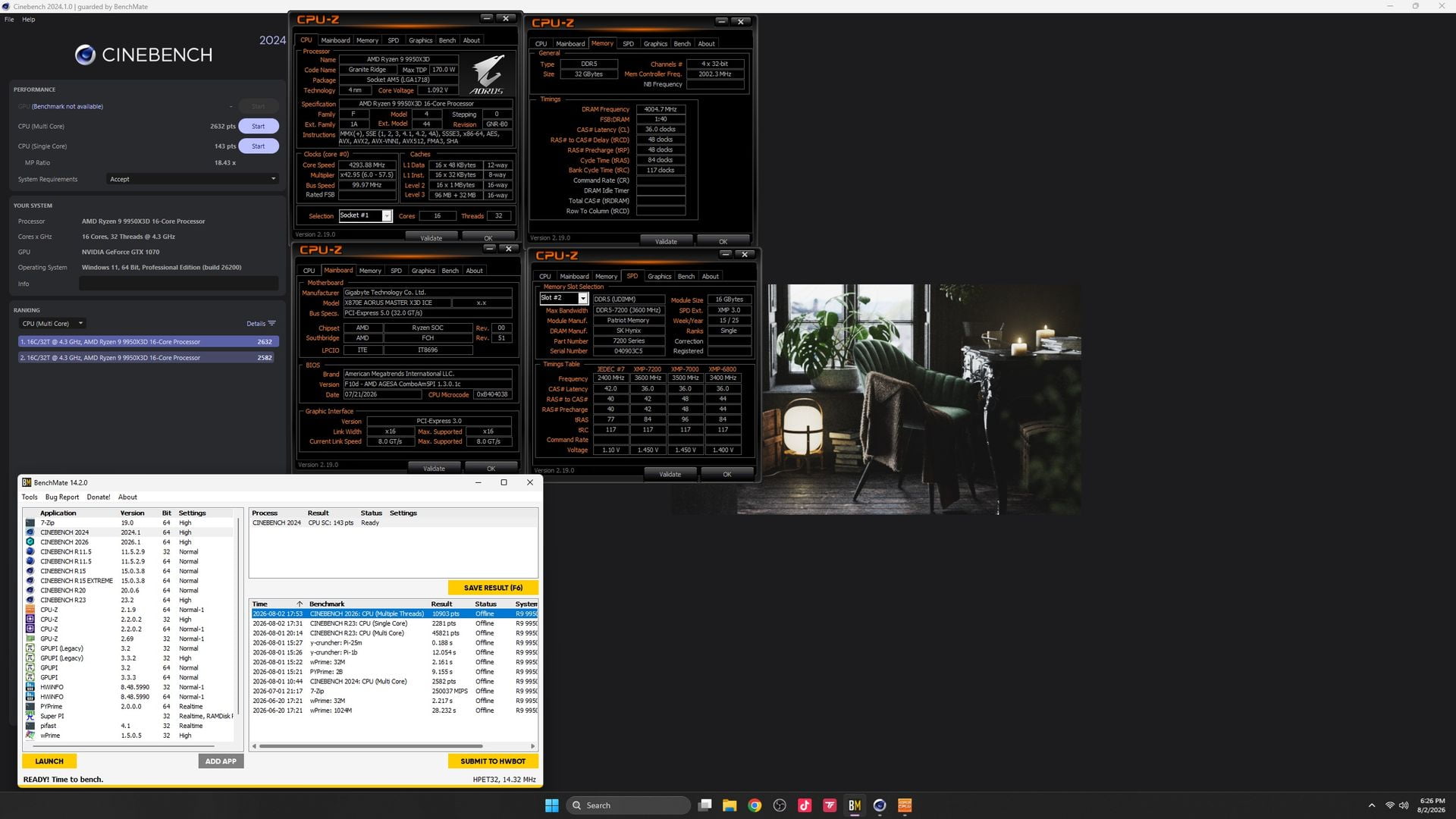Select HWiNFO row with Normal-1 setting, first one
Image resolution: width=1456 pixels, height=819 pixels.
pyautogui.click(x=129, y=687)
